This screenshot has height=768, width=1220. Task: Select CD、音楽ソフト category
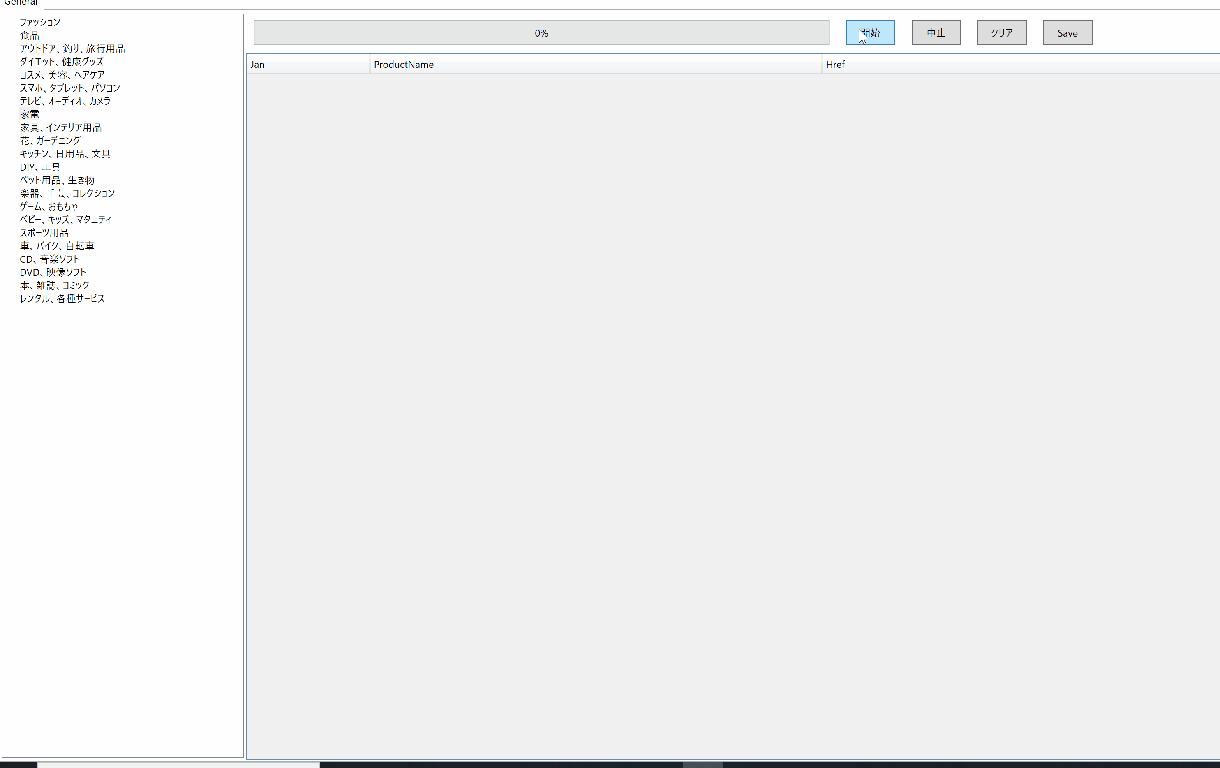point(49,259)
